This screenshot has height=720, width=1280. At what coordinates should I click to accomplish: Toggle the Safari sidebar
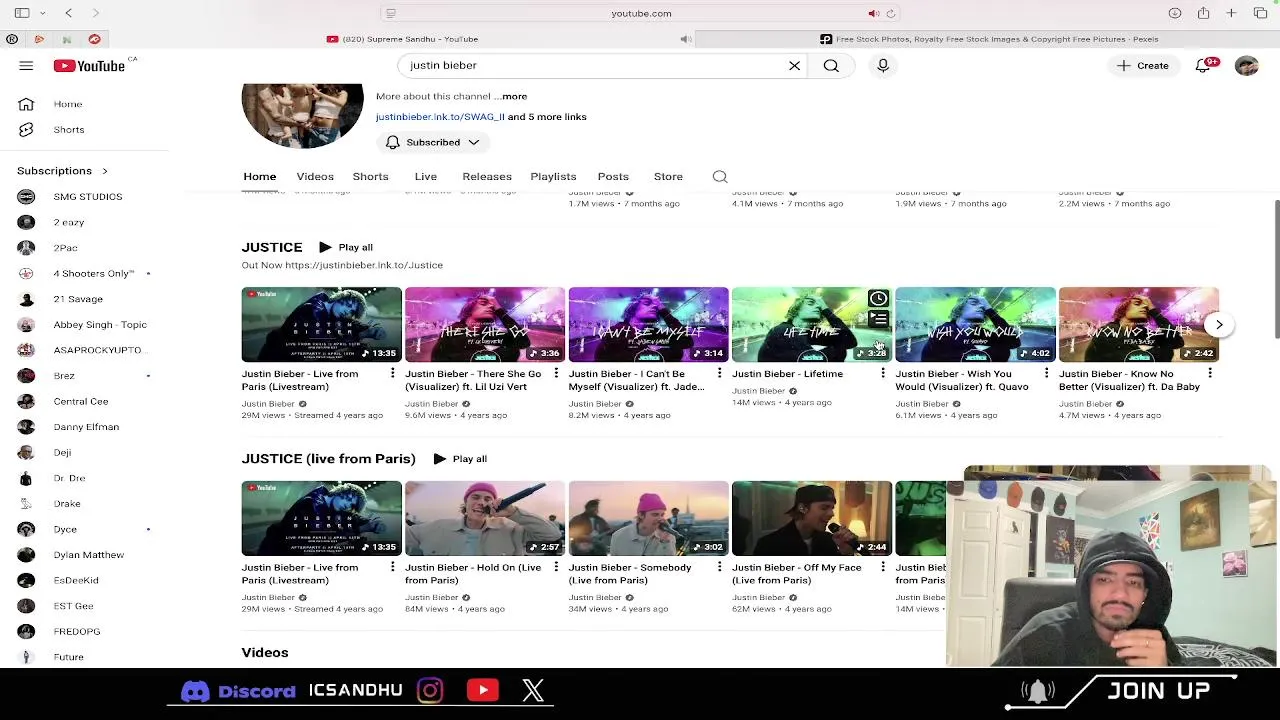(x=22, y=13)
